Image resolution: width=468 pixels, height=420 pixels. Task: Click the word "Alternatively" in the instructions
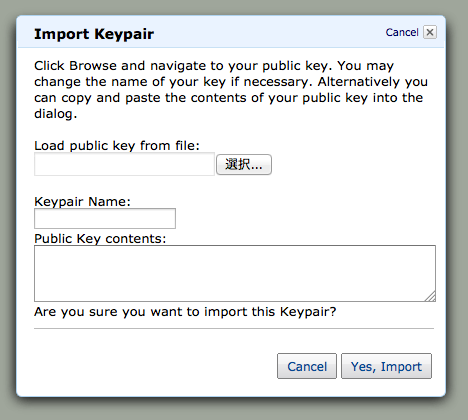tap(359, 82)
